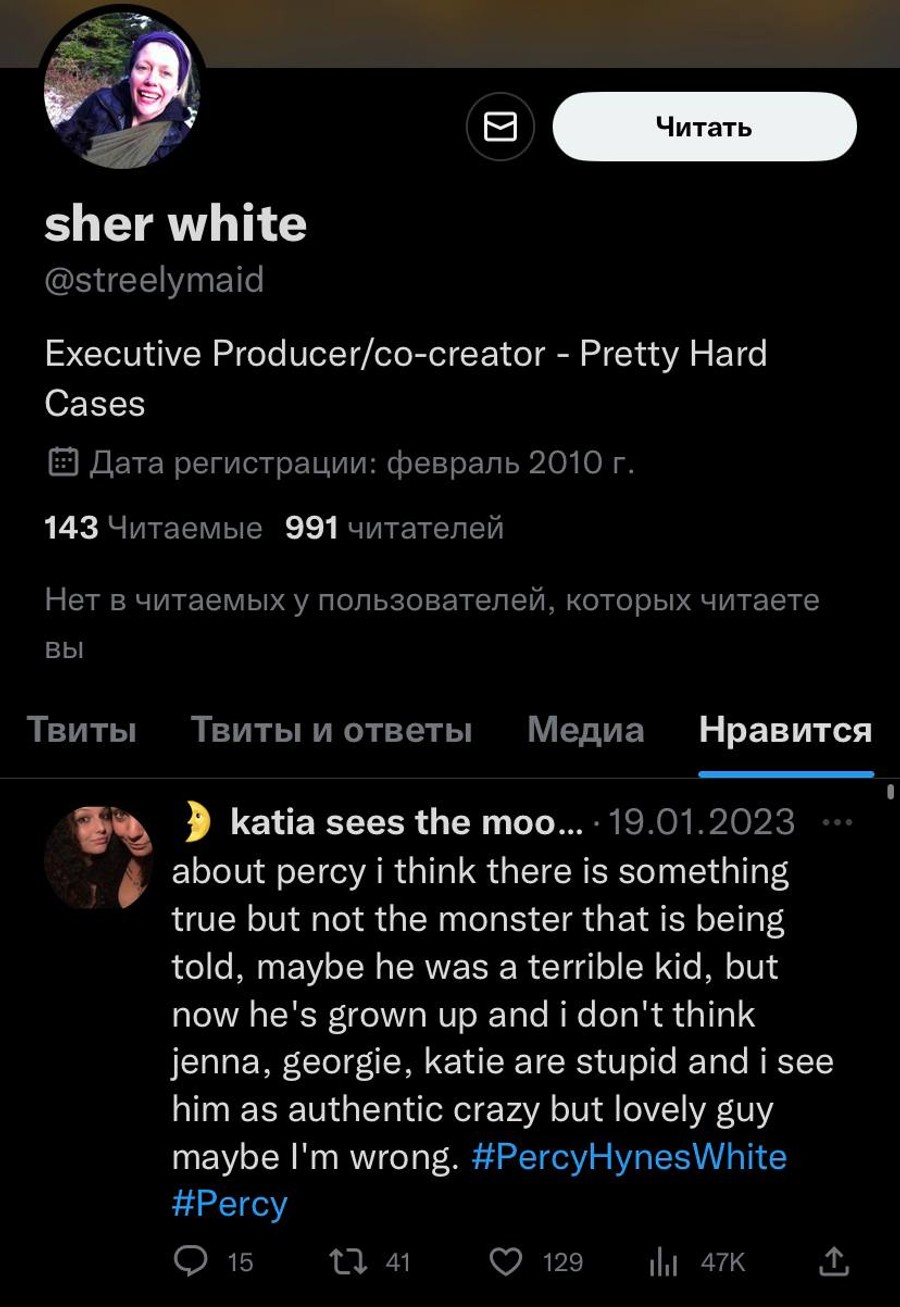Open direct message envelope icon
Viewport: 900px width, 1307px height.
[501, 127]
